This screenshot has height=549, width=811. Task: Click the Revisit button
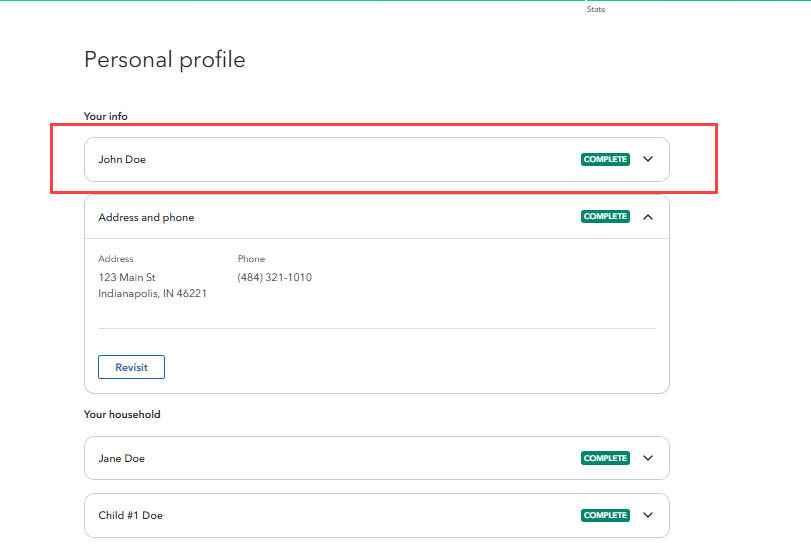(x=131, y=367)
